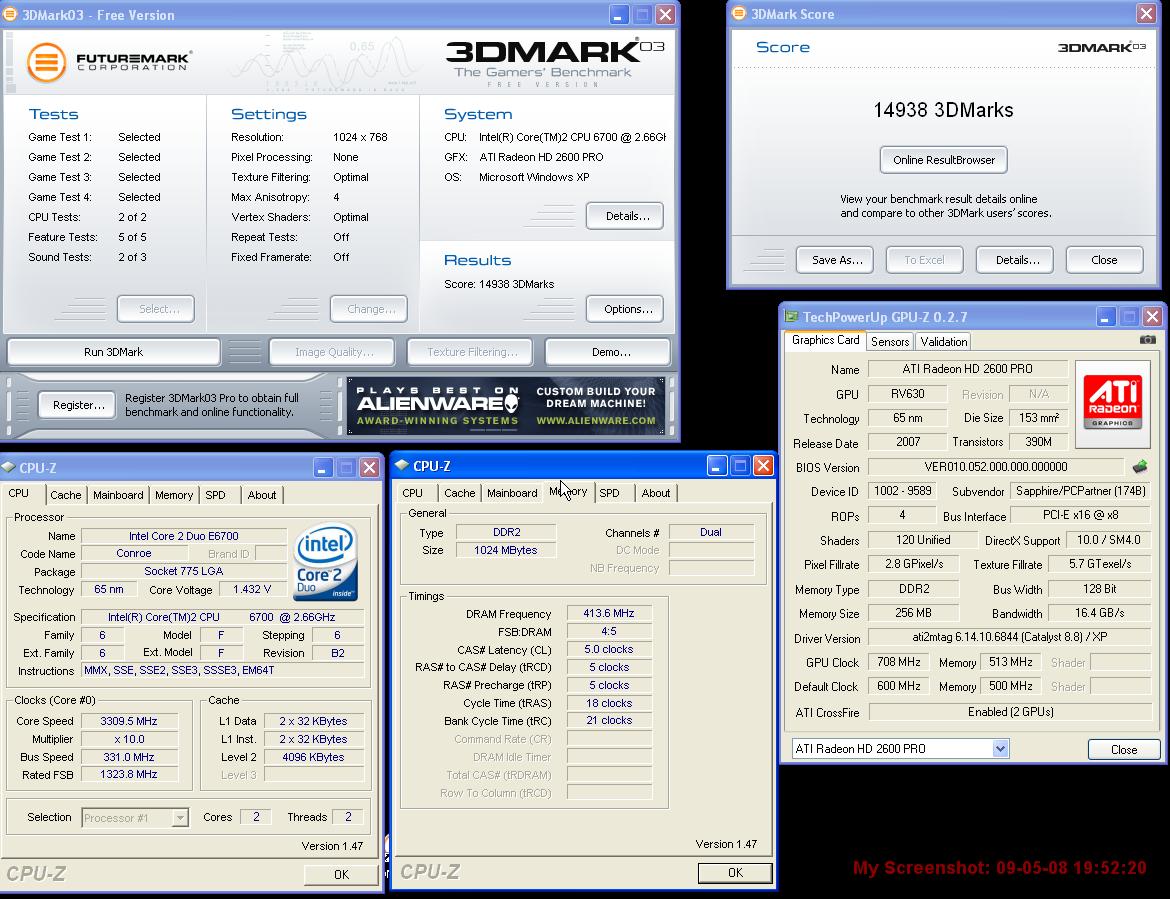Click the DRAM Frequency 413.6 MHz value
Viewport: 1170px width, 899px height.
pos(609,613)
